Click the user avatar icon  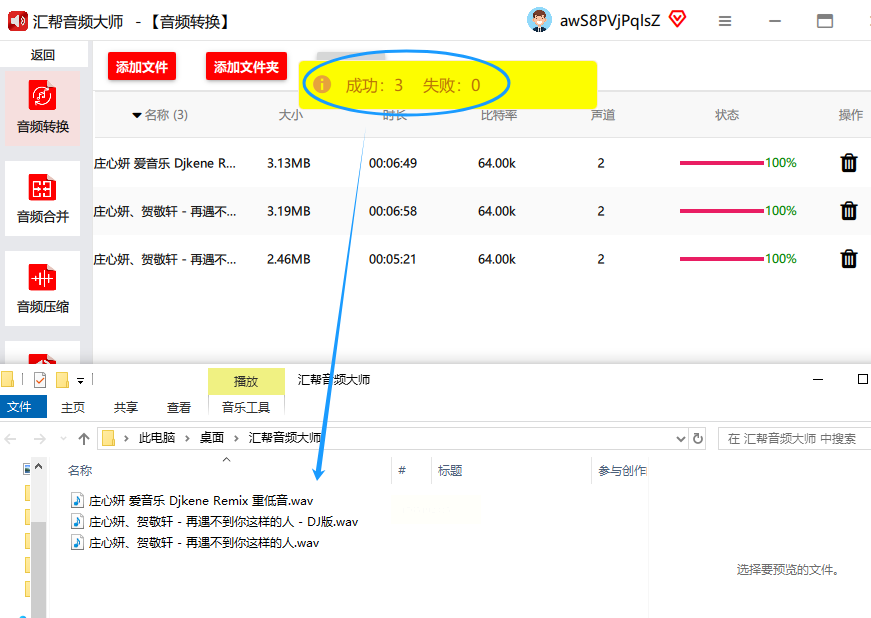point(539,21)
